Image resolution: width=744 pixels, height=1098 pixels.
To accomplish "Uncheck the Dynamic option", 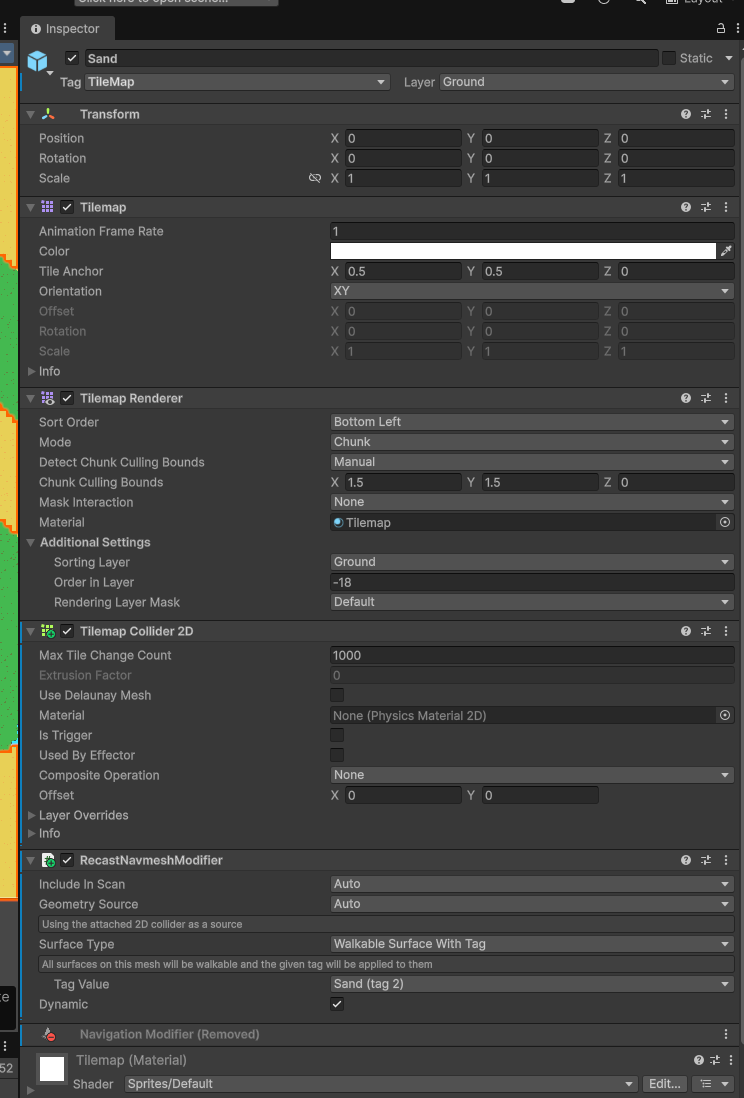I will point(337,1005).
